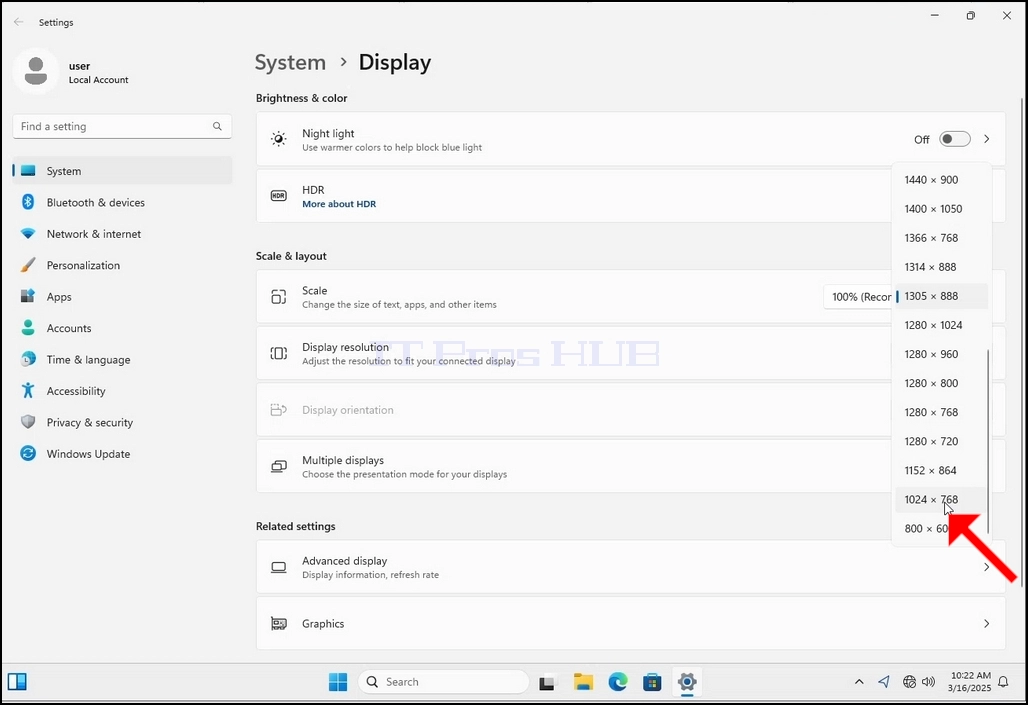Open the Scale 100% dropdown
The height and width of the screenshot is (705, 1028).
(x=860, y=297)
